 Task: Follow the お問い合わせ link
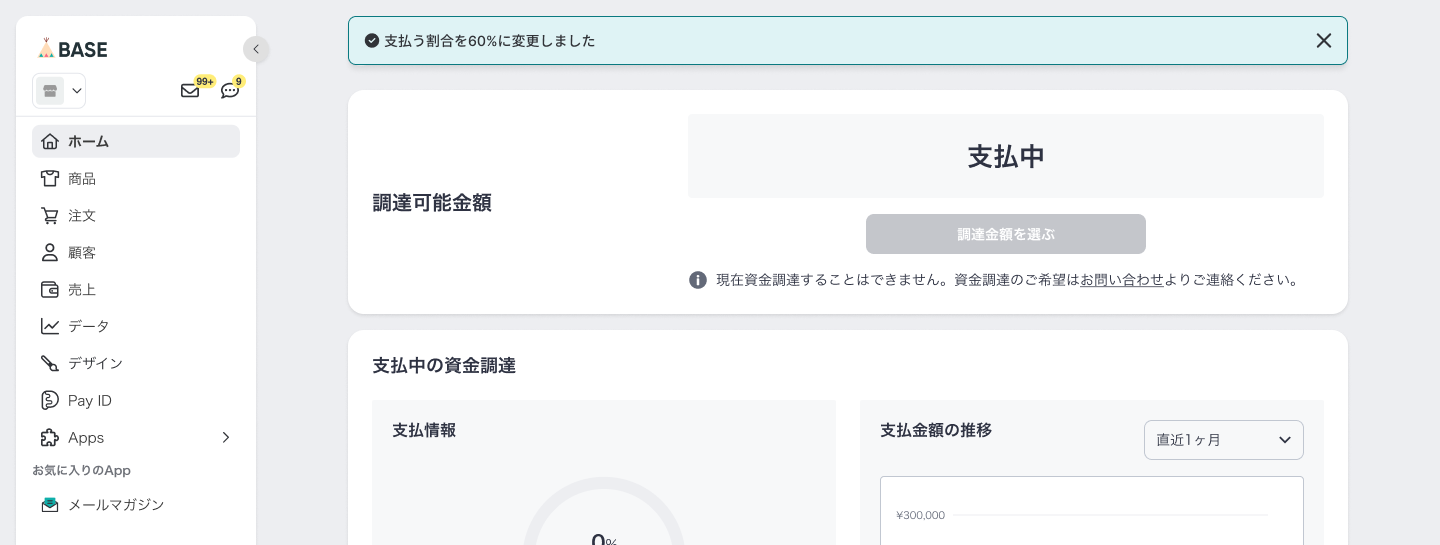click(x=1121, y=280)
